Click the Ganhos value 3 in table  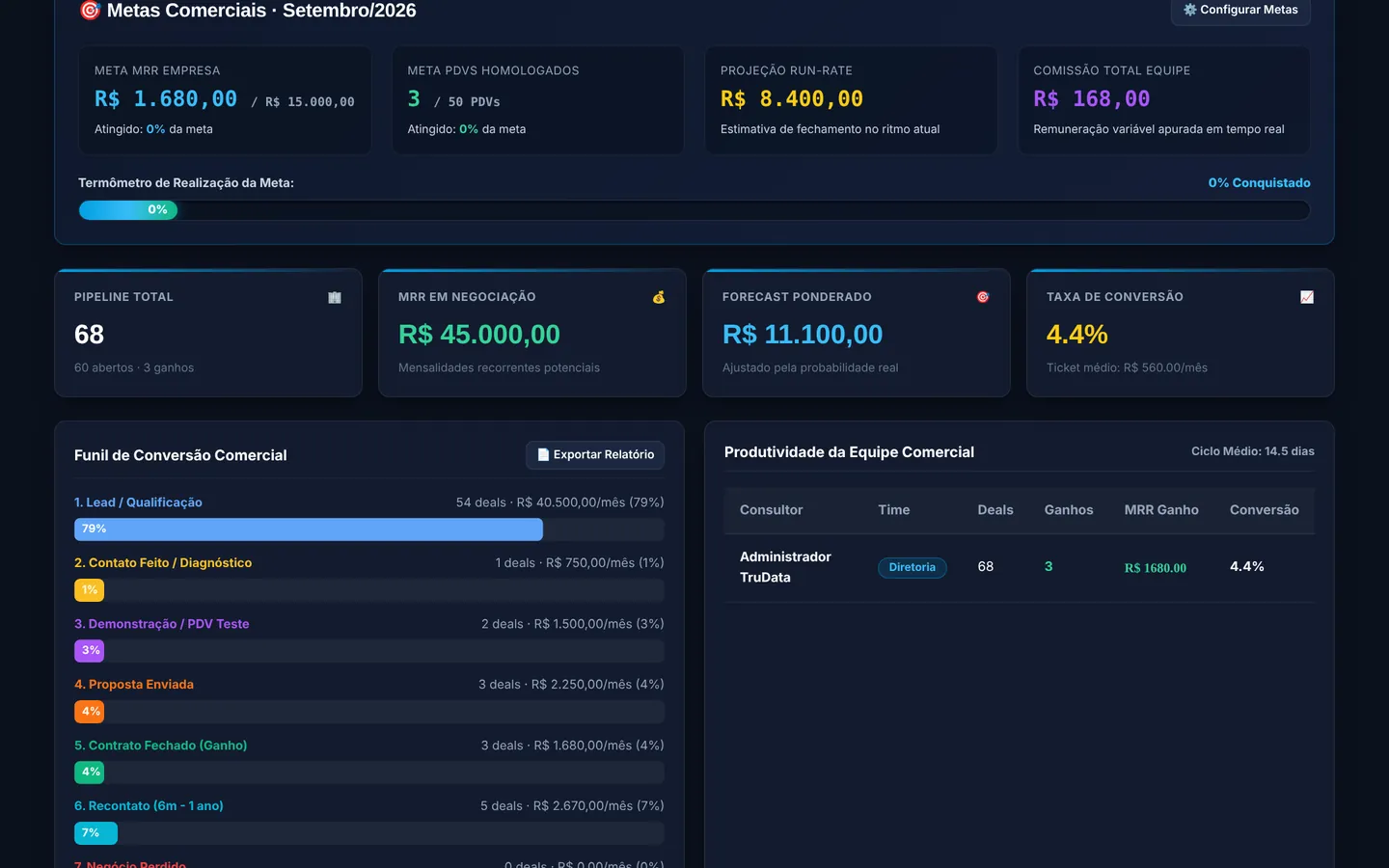(x=1049, y=567)
